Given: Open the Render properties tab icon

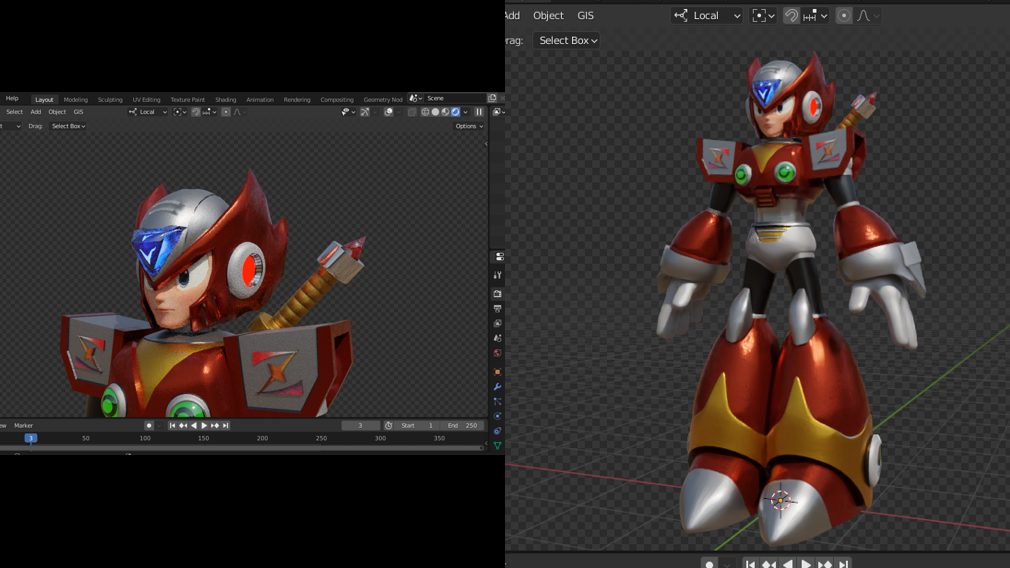Looking at the screenshot, I should [497, 294].
